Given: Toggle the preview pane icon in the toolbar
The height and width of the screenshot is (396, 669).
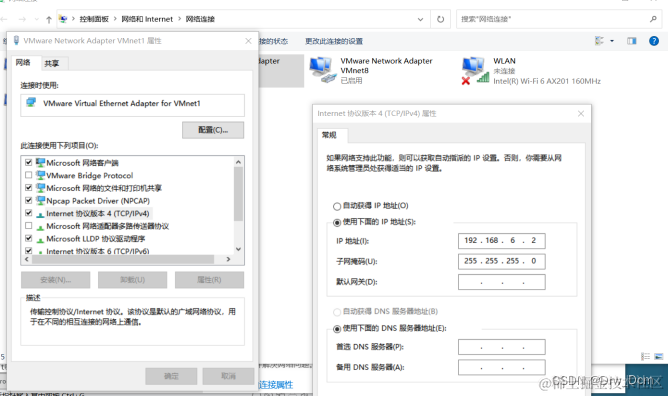Looking at the screenshot, I should 631,41.
